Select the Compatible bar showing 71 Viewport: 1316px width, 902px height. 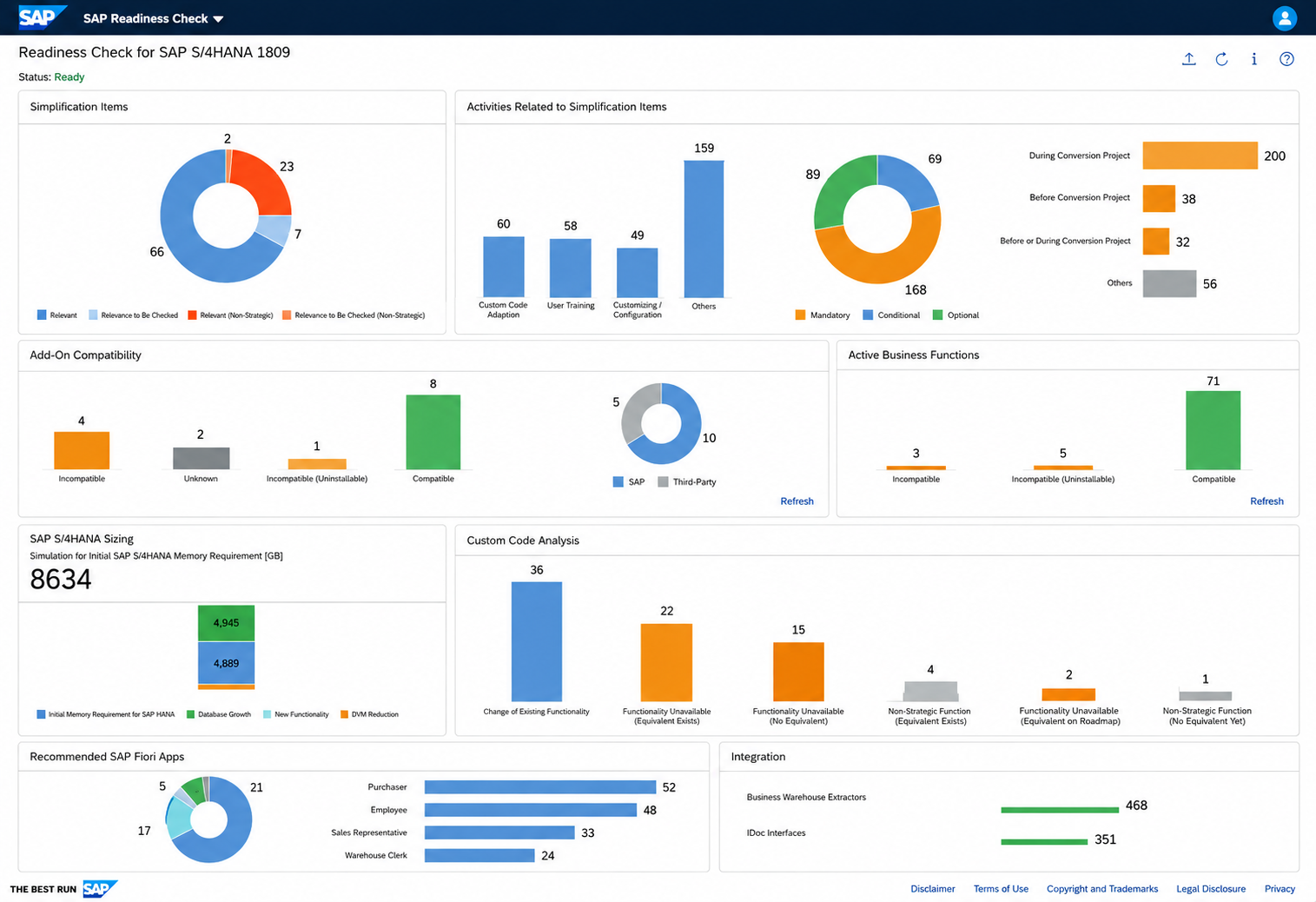[1213, 430]
